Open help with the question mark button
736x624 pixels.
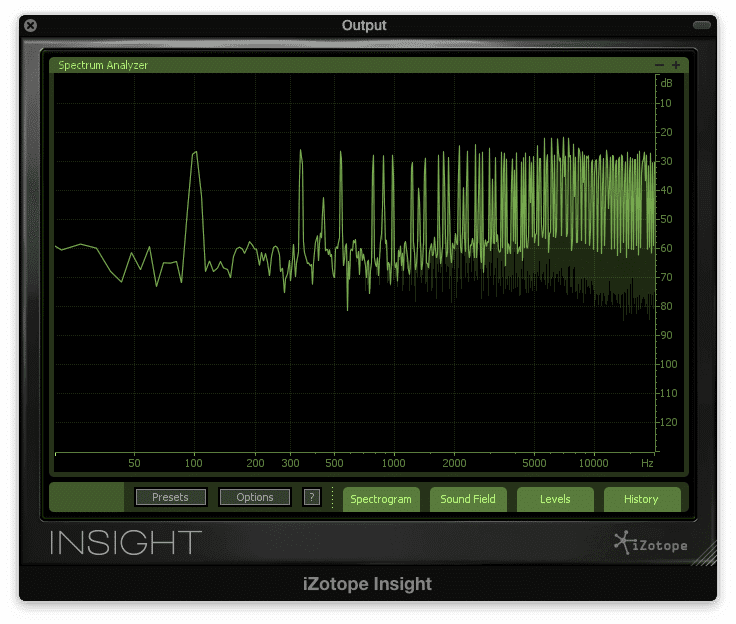311,497
